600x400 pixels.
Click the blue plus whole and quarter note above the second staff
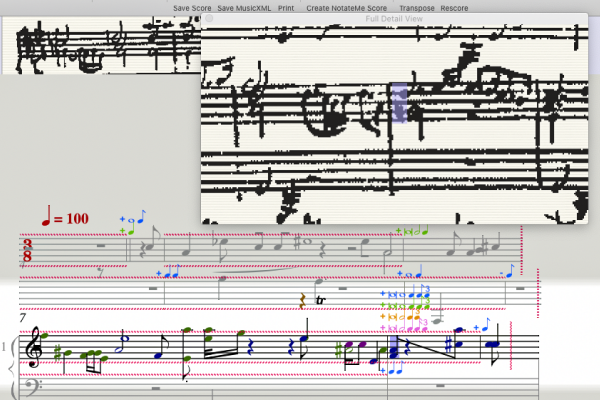click(x=410, y=272)
